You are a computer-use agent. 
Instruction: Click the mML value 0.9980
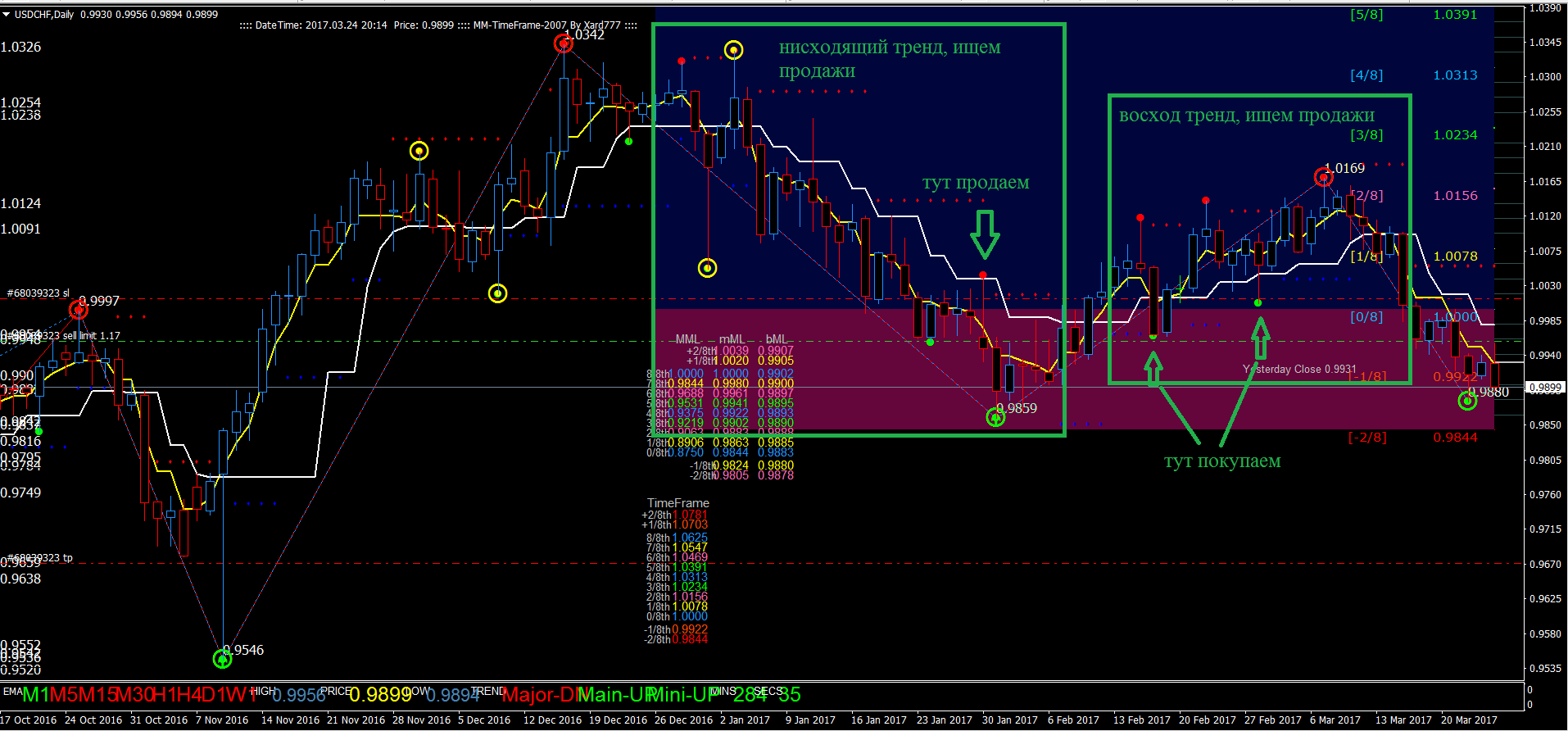pyautogui.click(x=731, y=384)
